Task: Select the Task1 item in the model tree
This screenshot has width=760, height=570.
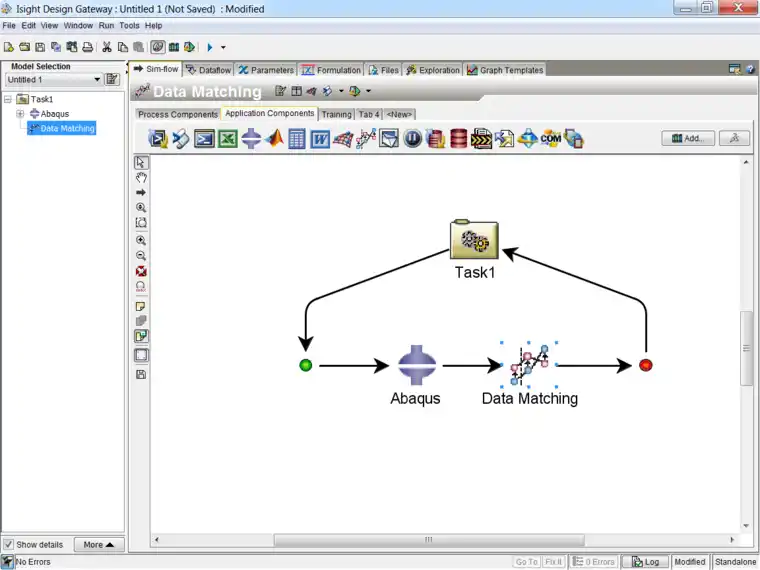Action: [x=35, y=99]
